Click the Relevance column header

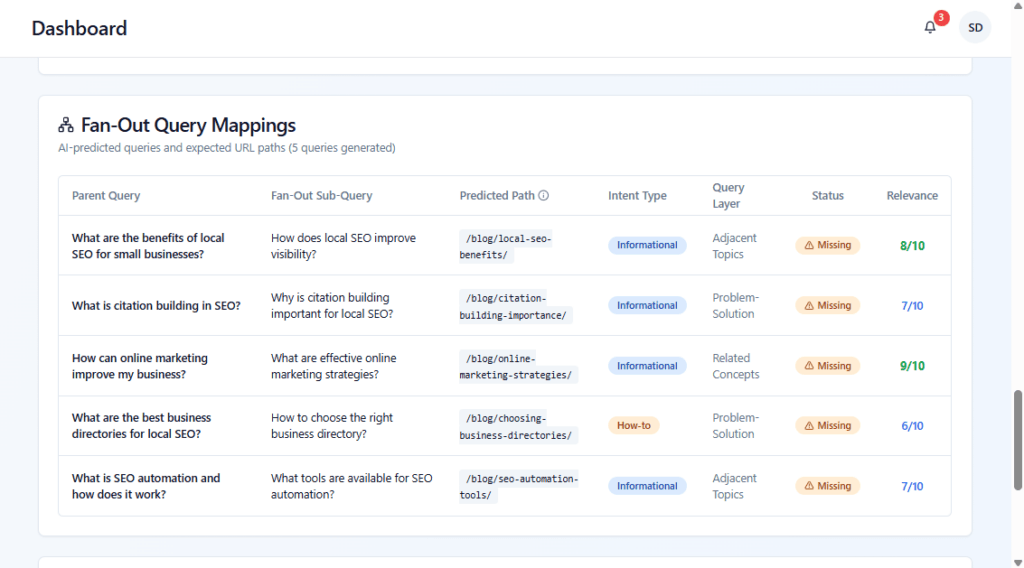click(912, 196)
